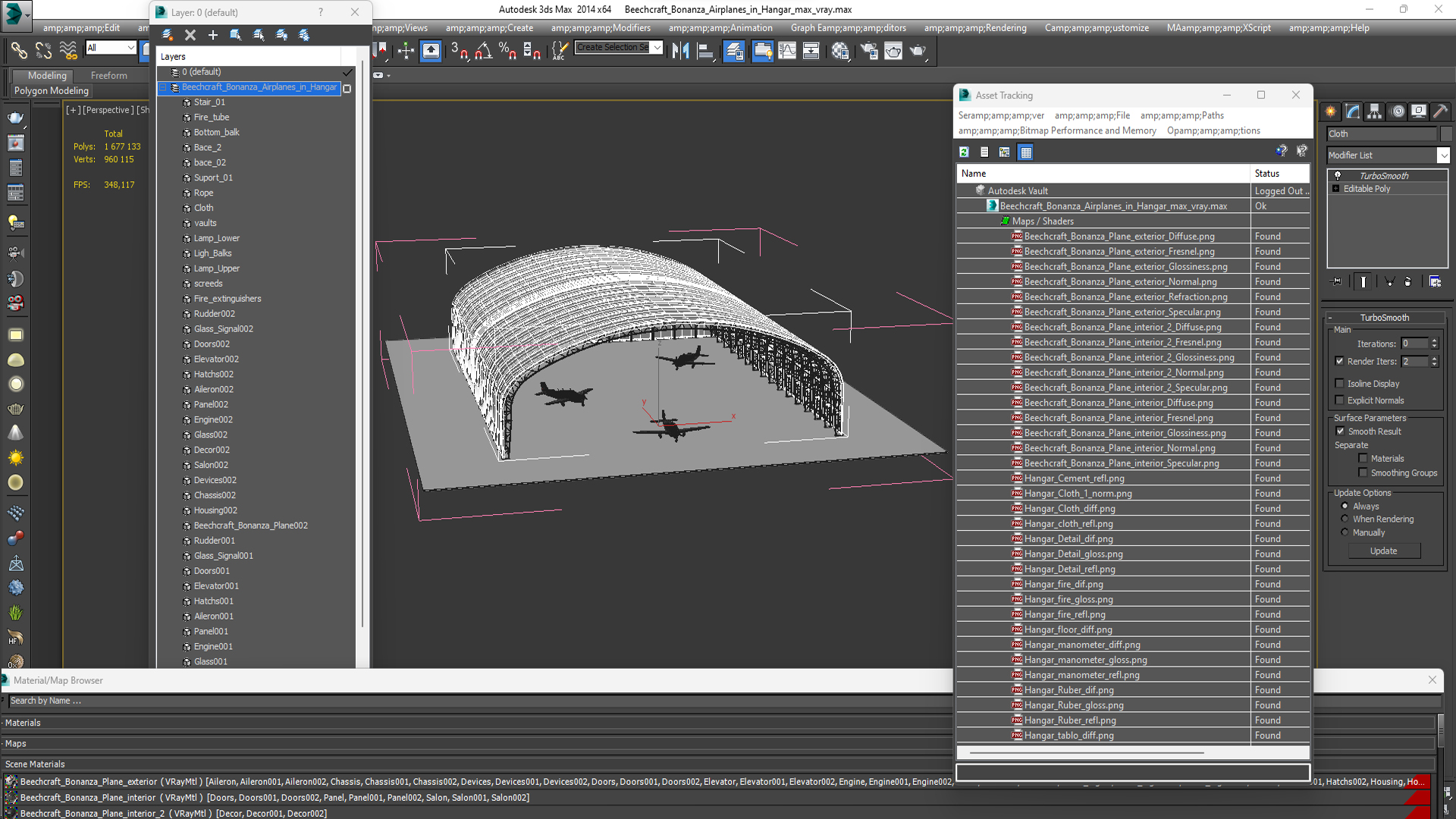Click the Unlink Selection tool
Image resolution: width=1456 pixels, height=819 pixels.
pyautogui.click(x=43, y=51)
